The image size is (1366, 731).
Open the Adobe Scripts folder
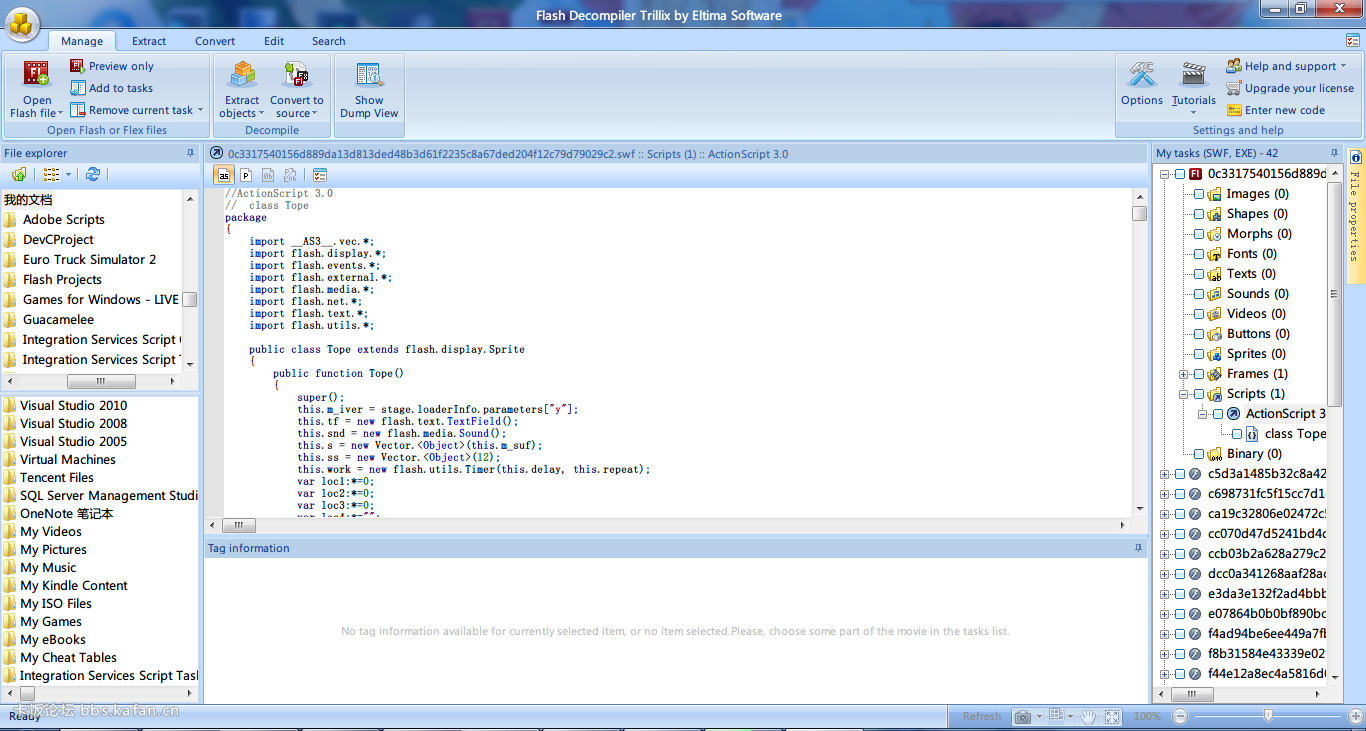64,219
